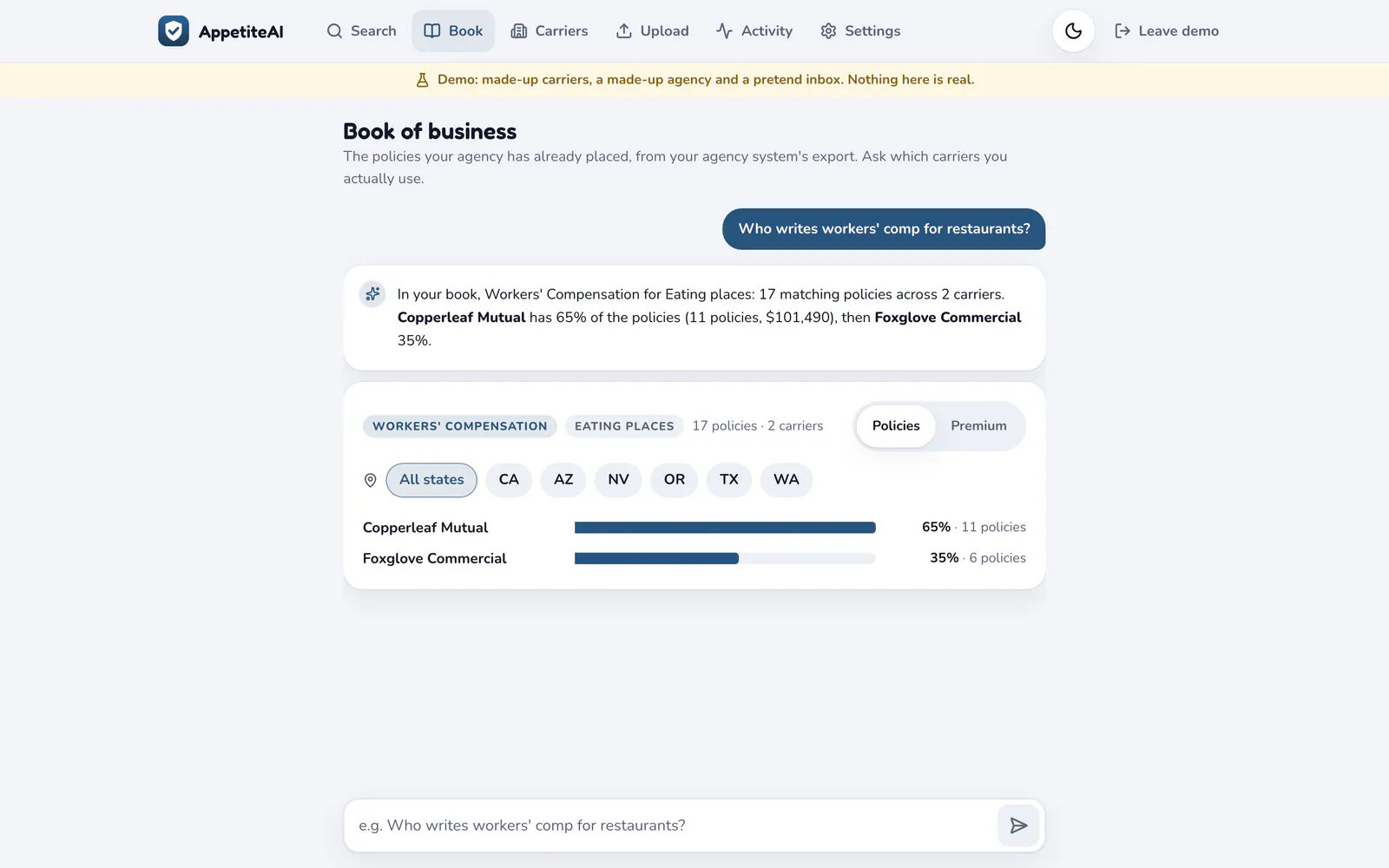Viewport: 1389px width, 868px height.
Task: Click the Eating Places tag
Action: 624,426
